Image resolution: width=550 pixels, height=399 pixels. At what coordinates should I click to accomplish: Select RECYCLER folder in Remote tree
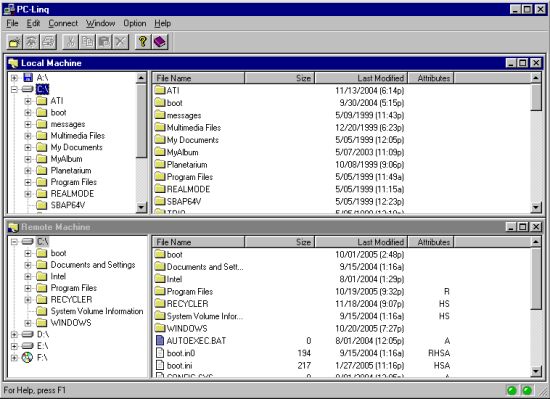click(71, 299)
